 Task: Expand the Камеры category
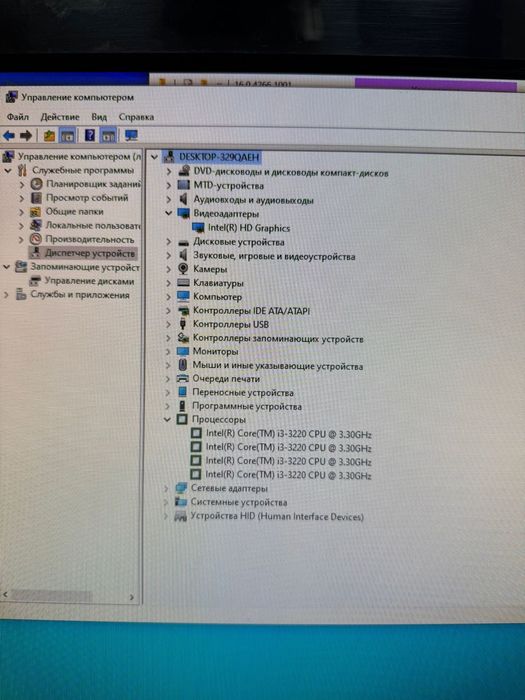point(169,270)
